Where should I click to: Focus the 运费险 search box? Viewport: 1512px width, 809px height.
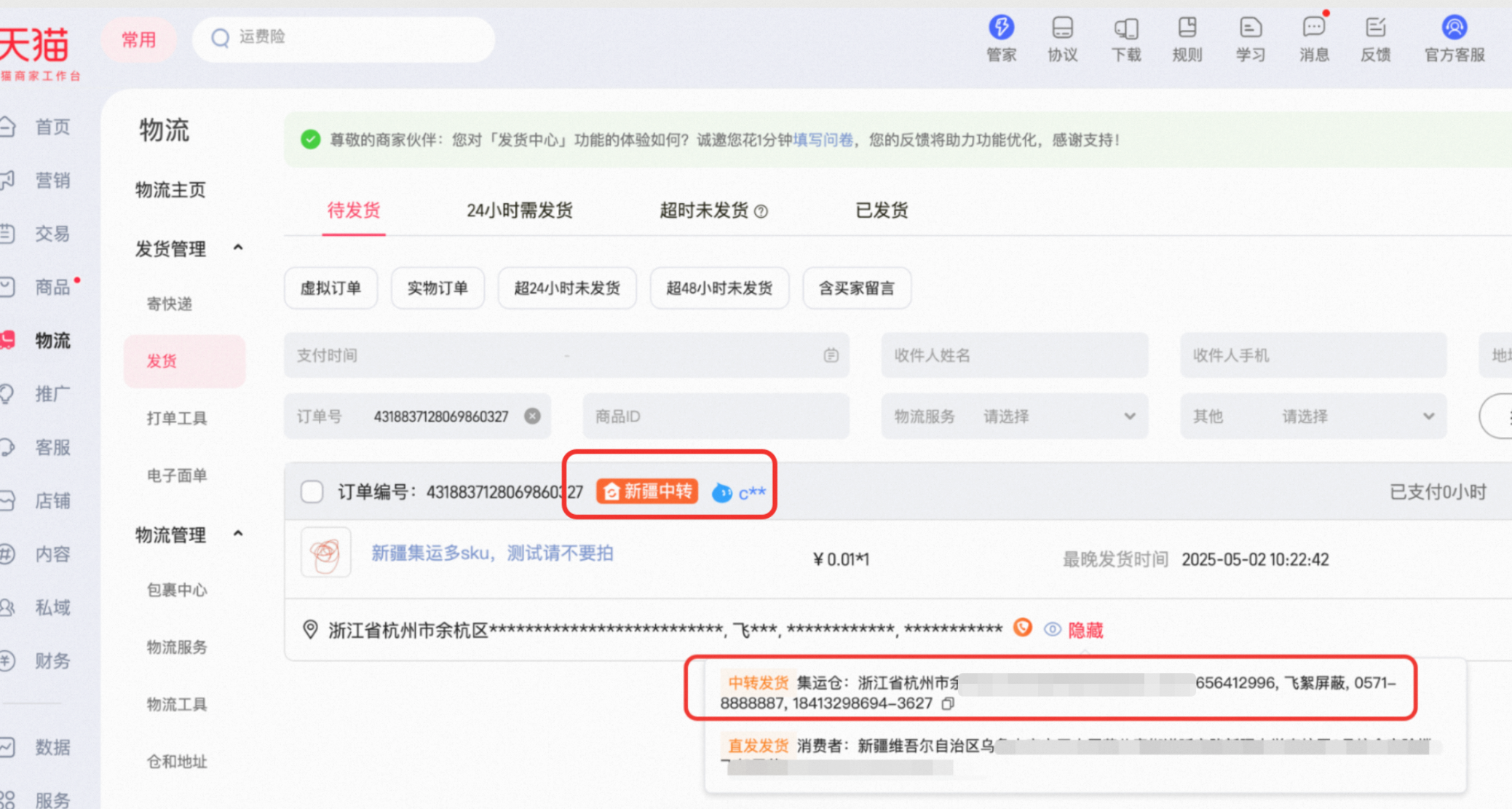(x=344, y=38)
